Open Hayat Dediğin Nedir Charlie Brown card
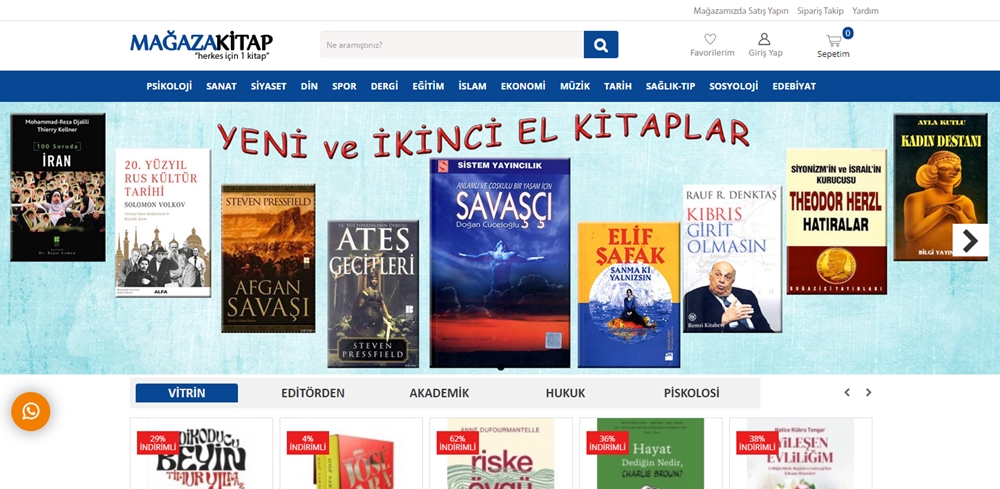Image resolution: width=1000 pixels, height=489 pixels. tap(651, 453)
